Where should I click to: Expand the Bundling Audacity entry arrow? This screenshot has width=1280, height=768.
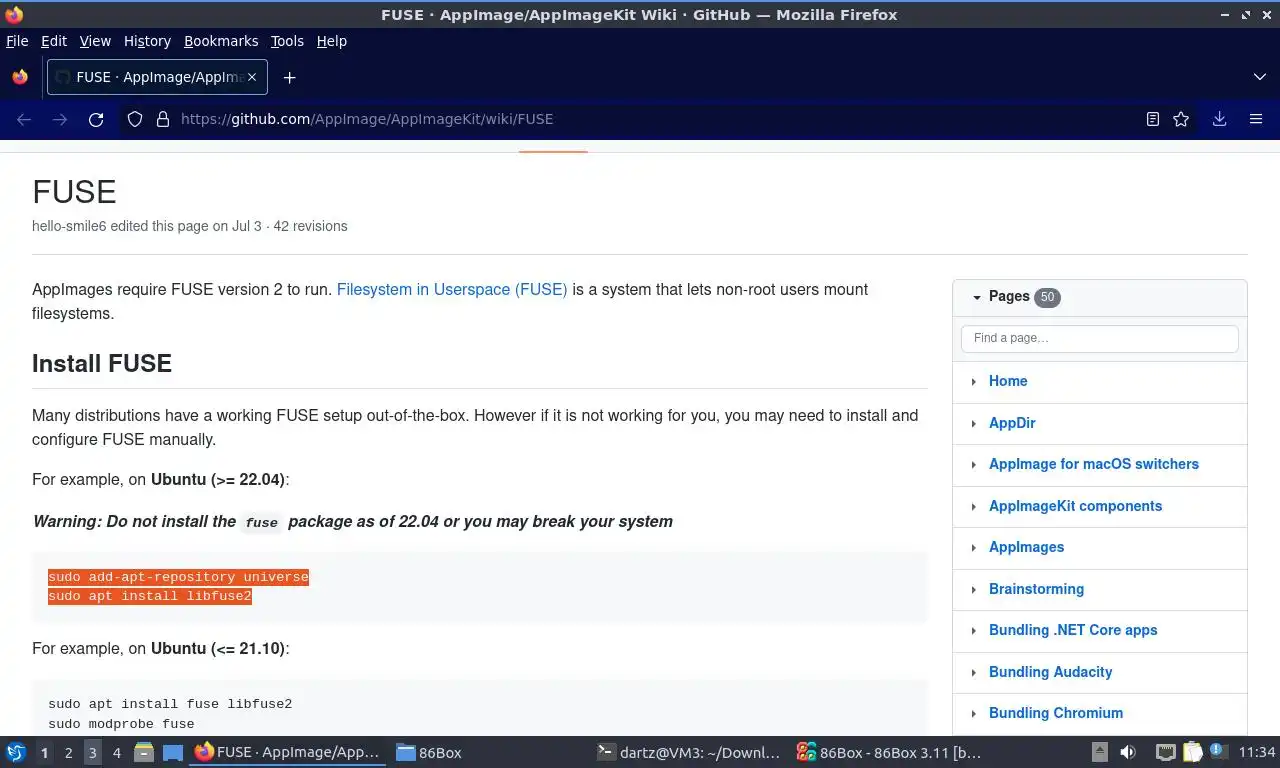tap(974, 673)
